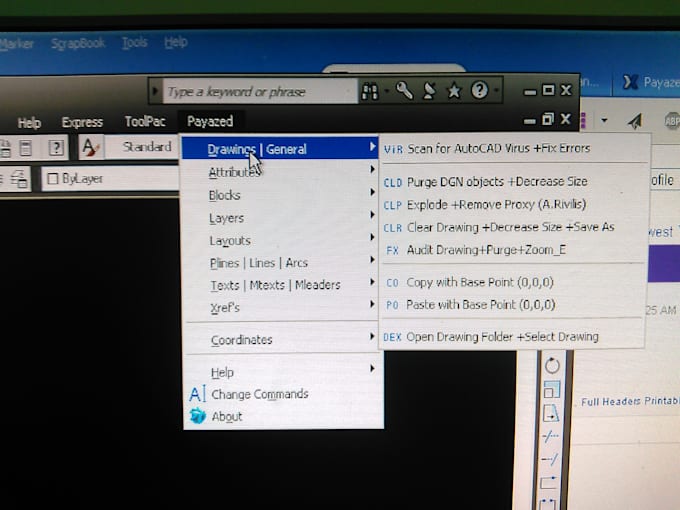Click the binoculars search icon

tap(370, 91)
